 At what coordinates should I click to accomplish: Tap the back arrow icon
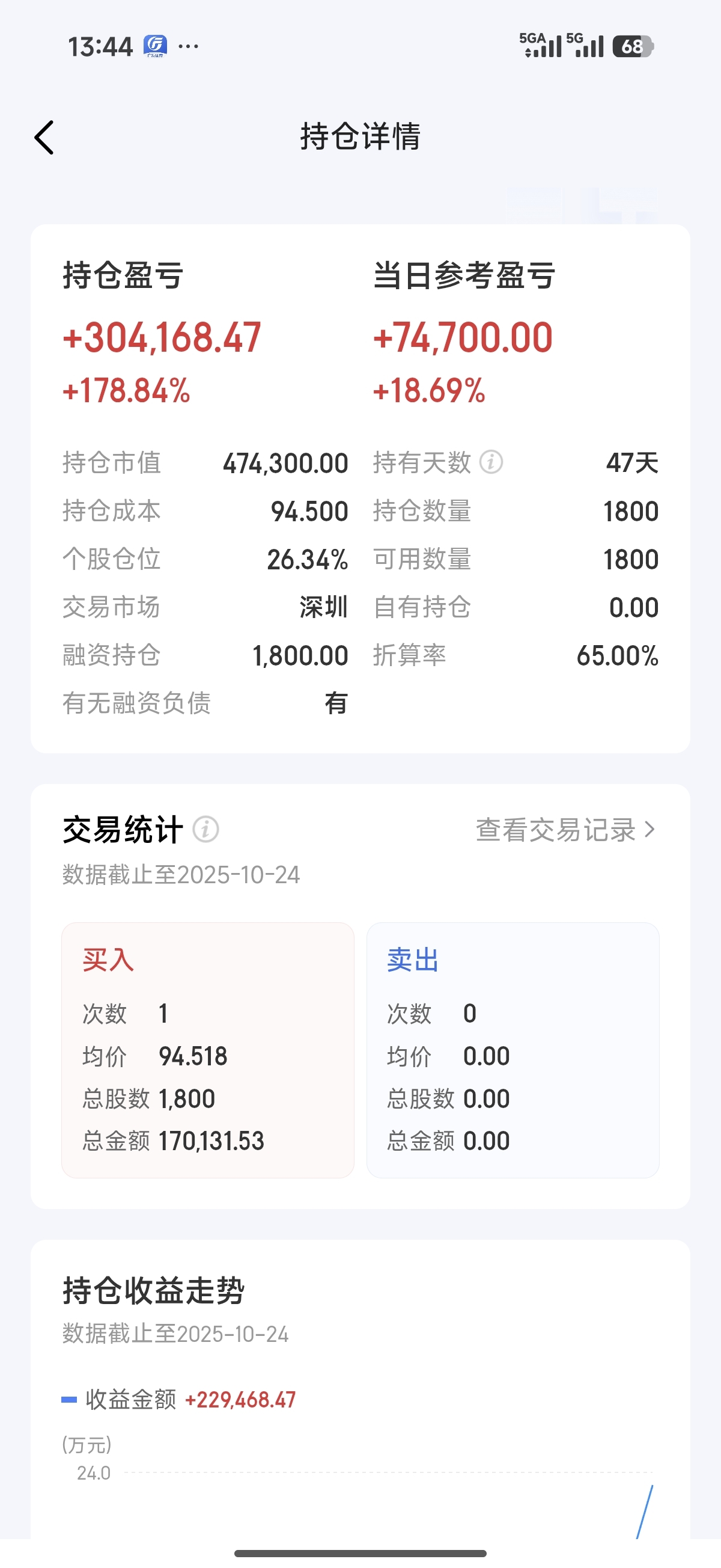pos(44,137)
